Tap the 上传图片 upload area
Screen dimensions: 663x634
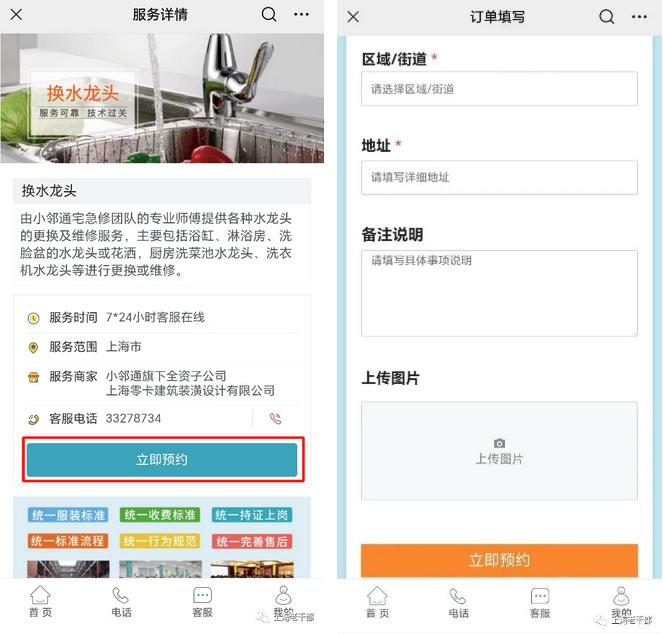499,451
